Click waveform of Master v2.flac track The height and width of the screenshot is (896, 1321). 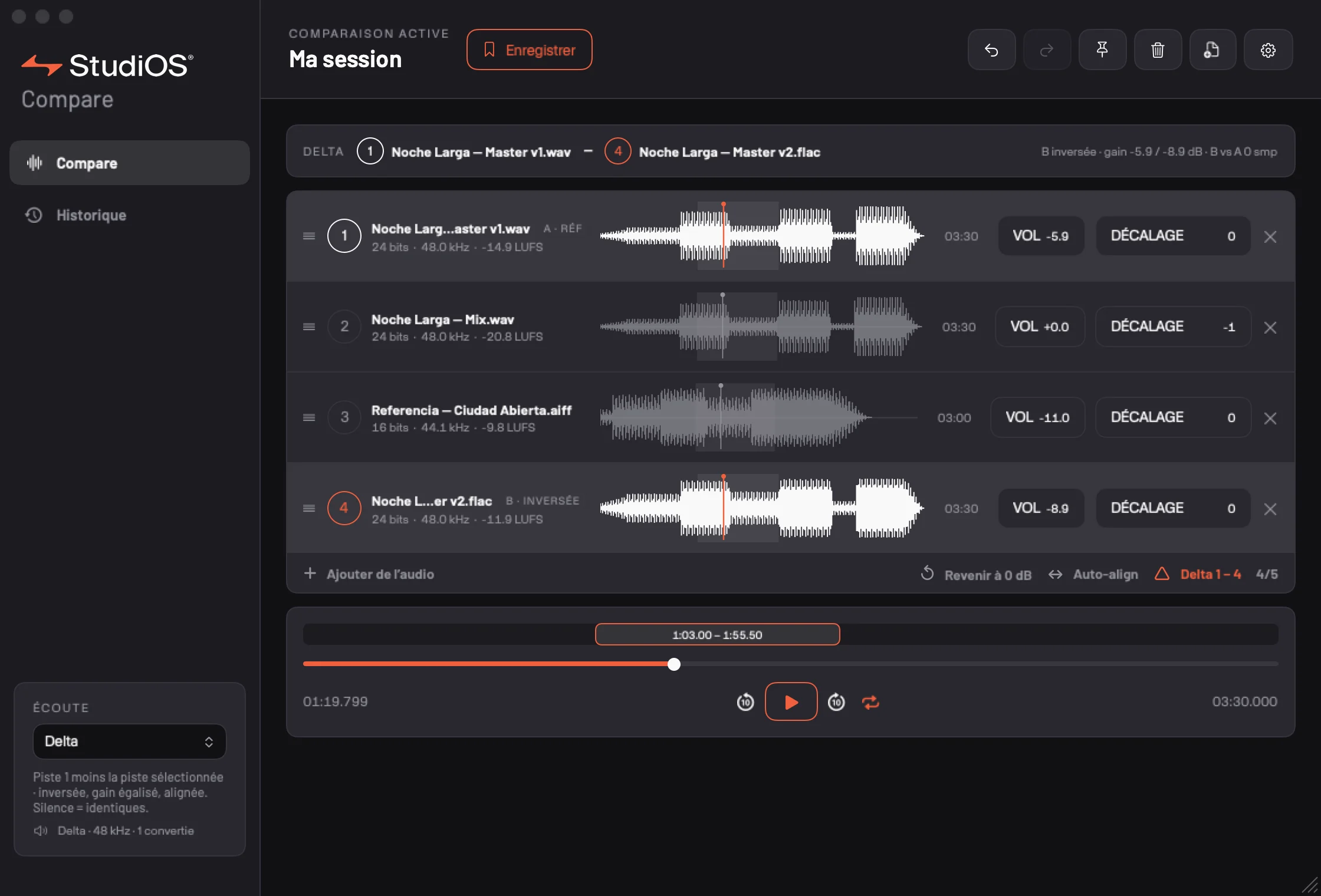tap(762, 508)
